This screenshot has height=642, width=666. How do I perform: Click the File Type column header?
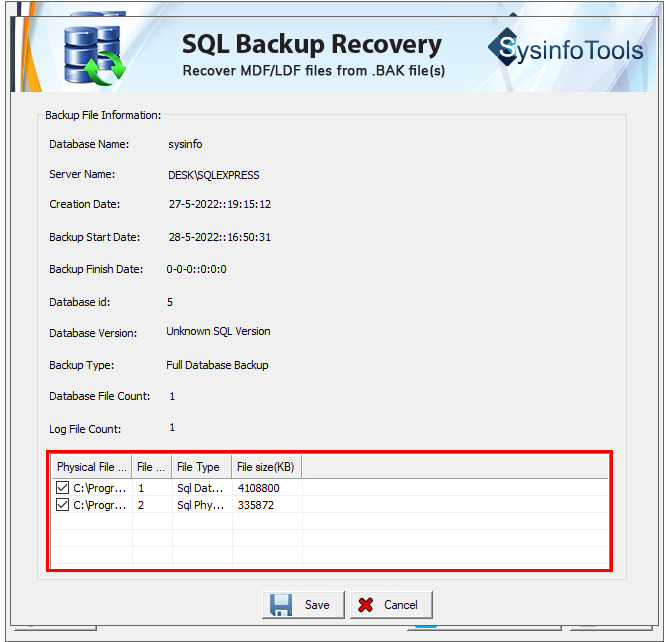[202, 467]
